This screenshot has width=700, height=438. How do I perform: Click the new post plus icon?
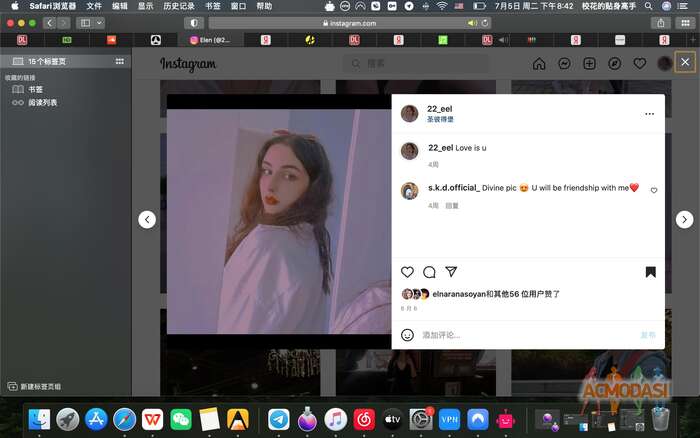589,63
